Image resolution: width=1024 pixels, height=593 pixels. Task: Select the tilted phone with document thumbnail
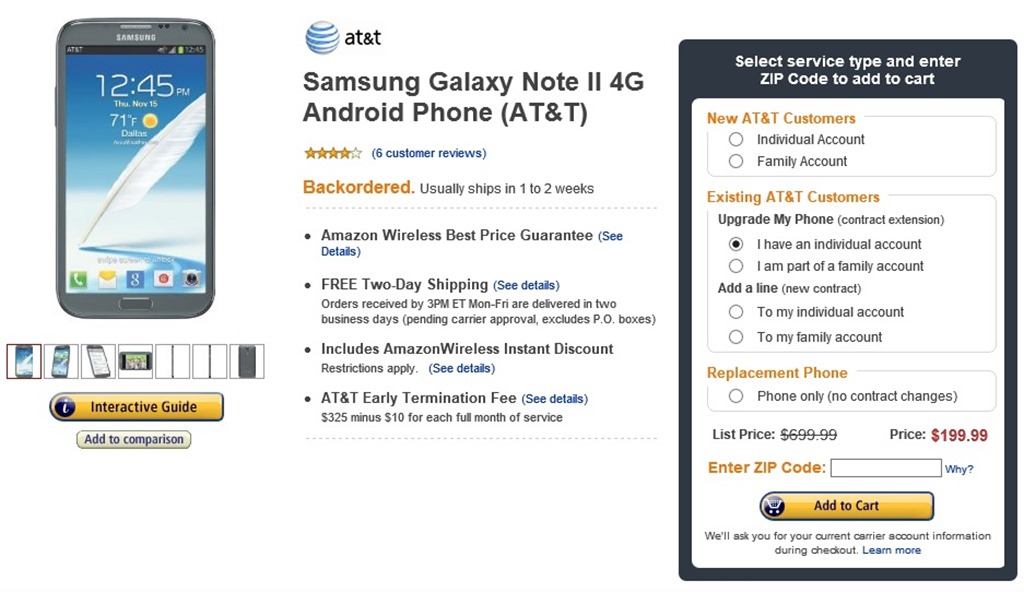[x=98, y=361]
